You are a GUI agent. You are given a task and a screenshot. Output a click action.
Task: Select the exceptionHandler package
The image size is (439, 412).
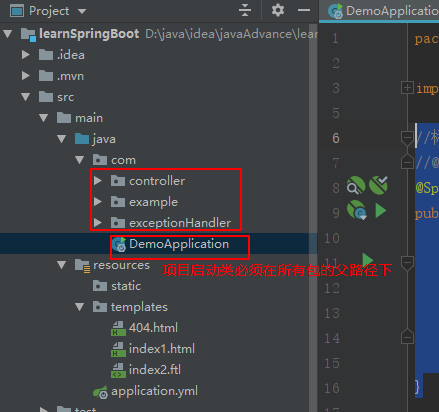(x=180, y=223)
